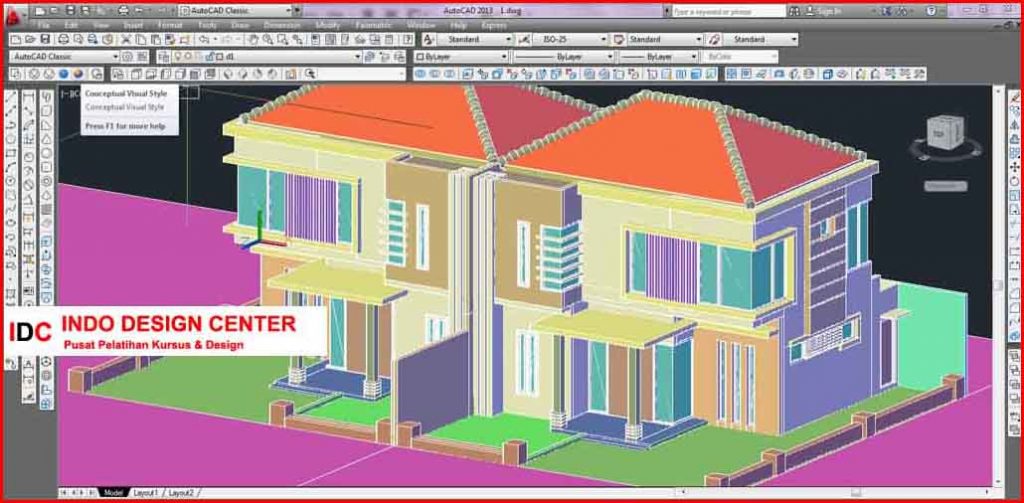Open the Insert menu

pos(133,25)
